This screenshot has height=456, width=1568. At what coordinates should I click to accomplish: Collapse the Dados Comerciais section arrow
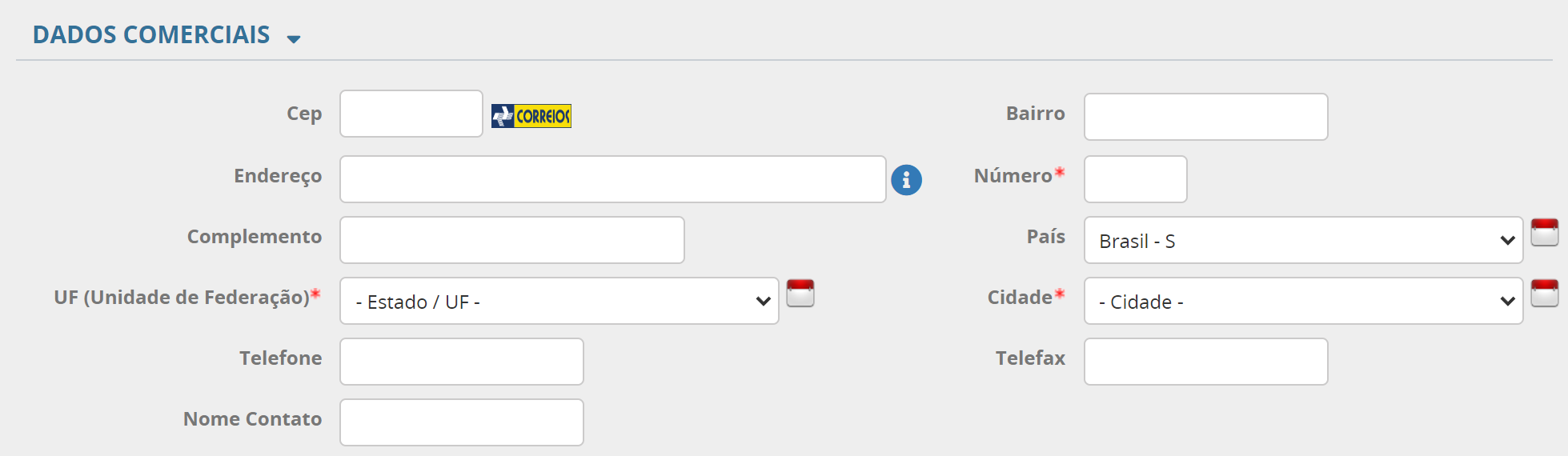coord(294,38)
